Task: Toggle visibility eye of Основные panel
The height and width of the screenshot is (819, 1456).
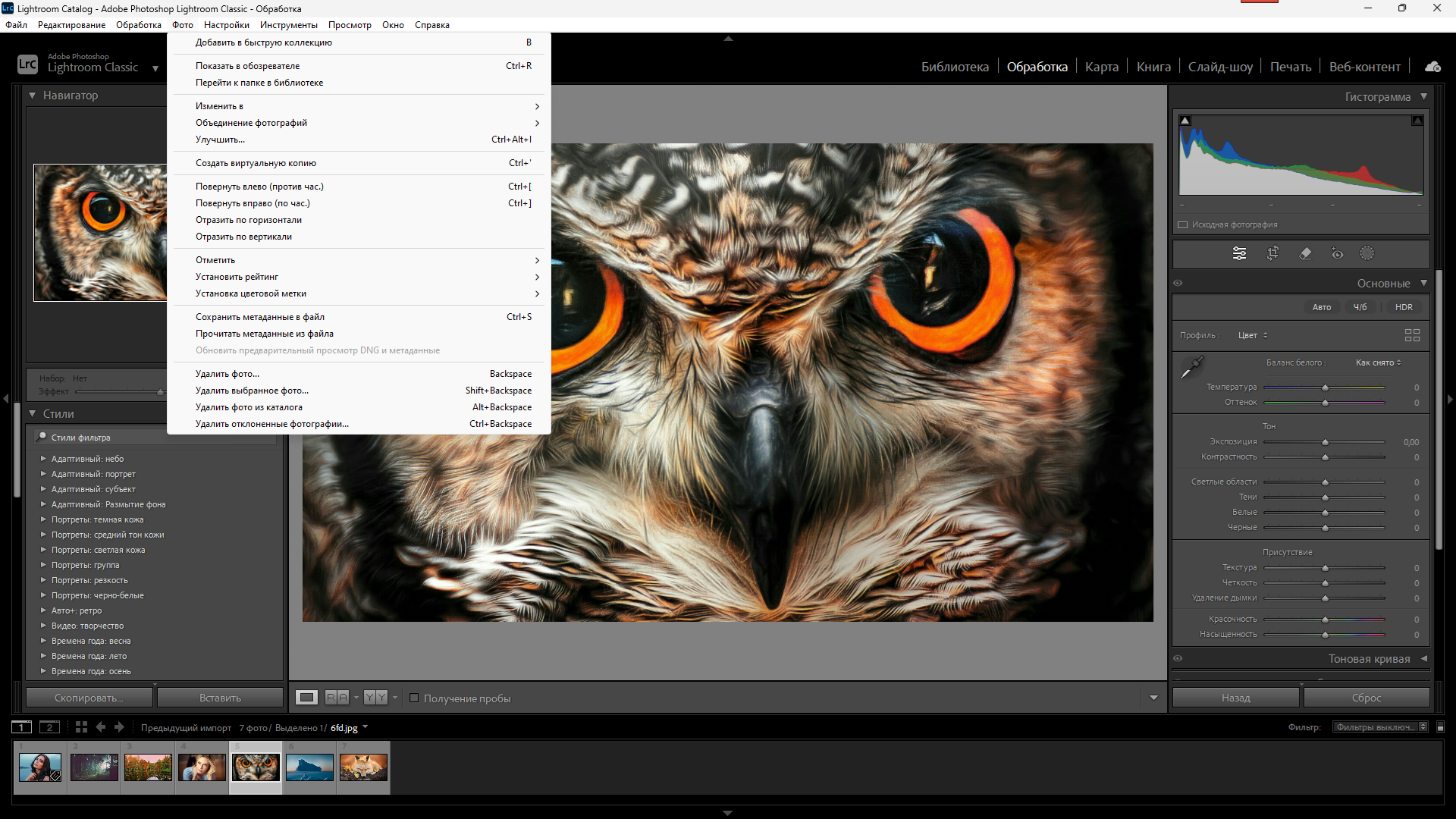Action: (1178, 283)
